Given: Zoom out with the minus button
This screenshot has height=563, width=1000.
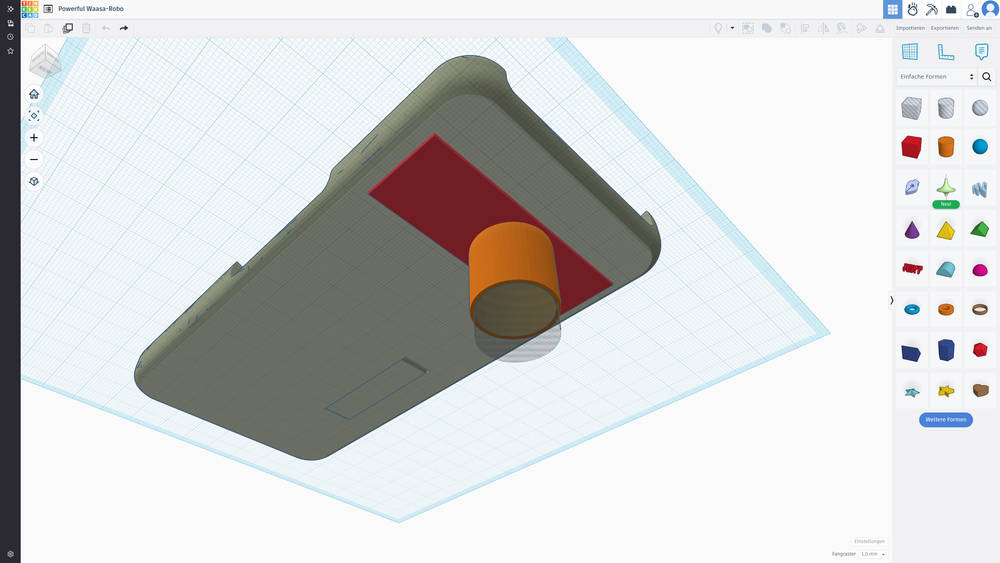Looking at the screenshot, I should coord(34,160).
